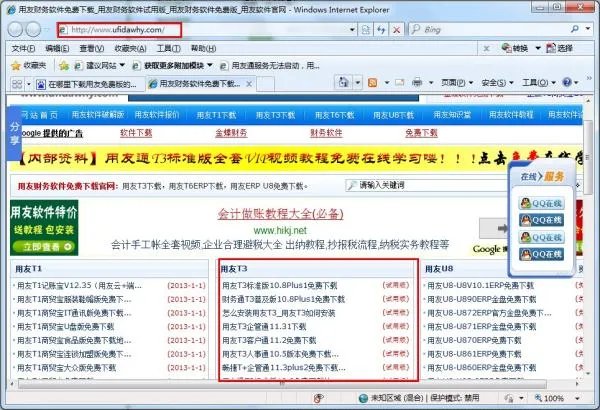Click the horizontal scrollbar thumb
Screen dimensions: 600x410
point(282,384)
